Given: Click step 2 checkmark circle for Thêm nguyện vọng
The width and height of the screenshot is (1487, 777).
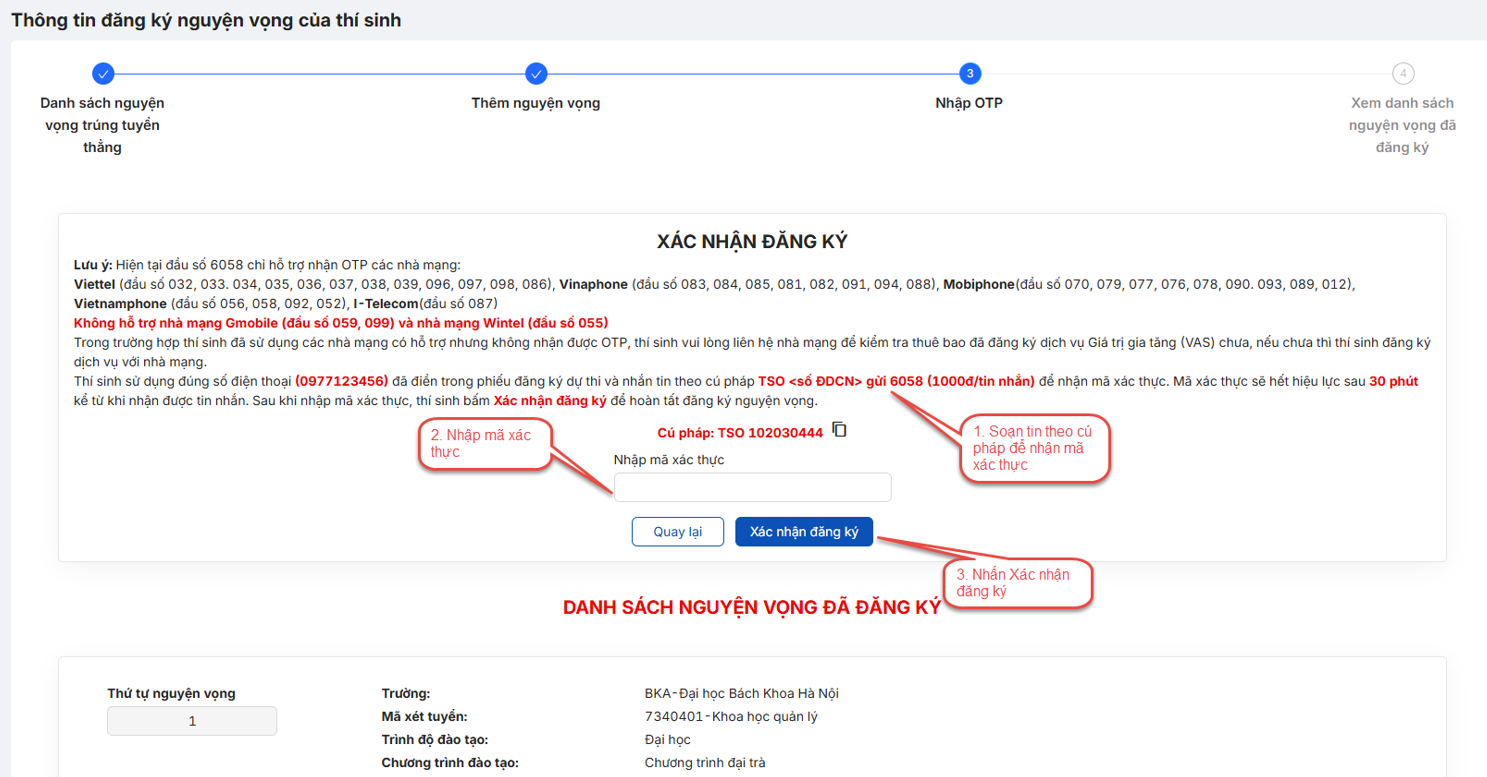Looking at the screenshot, I should [x=536, y=73].
